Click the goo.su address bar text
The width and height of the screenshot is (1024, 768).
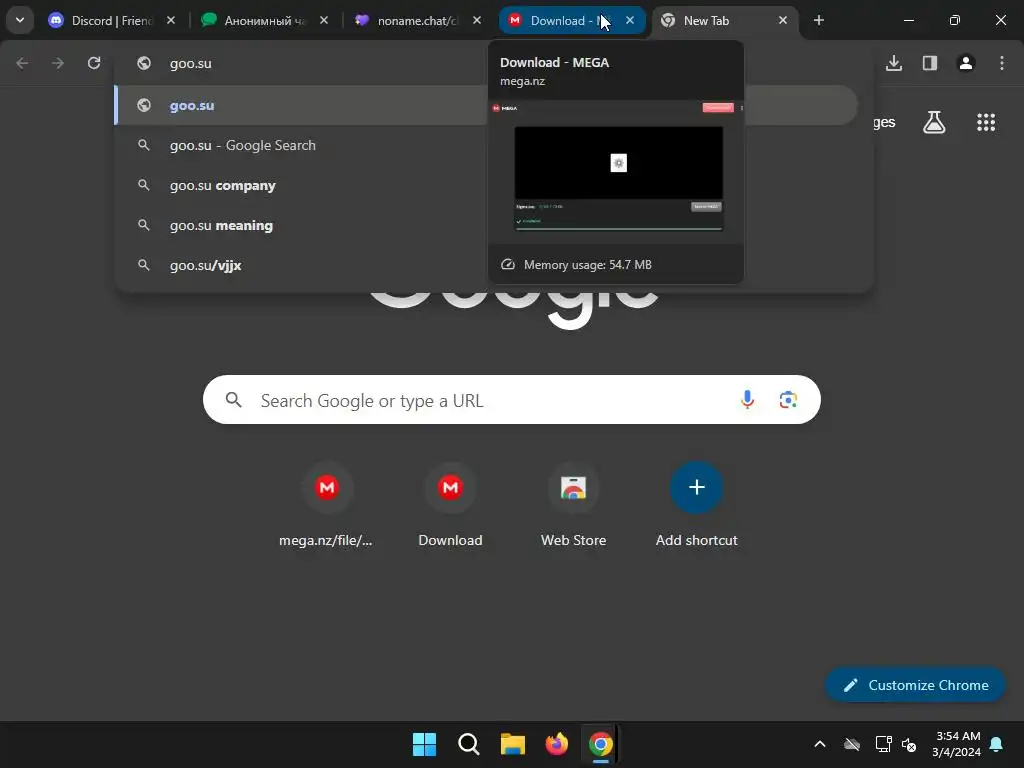[x=191, y=63]
